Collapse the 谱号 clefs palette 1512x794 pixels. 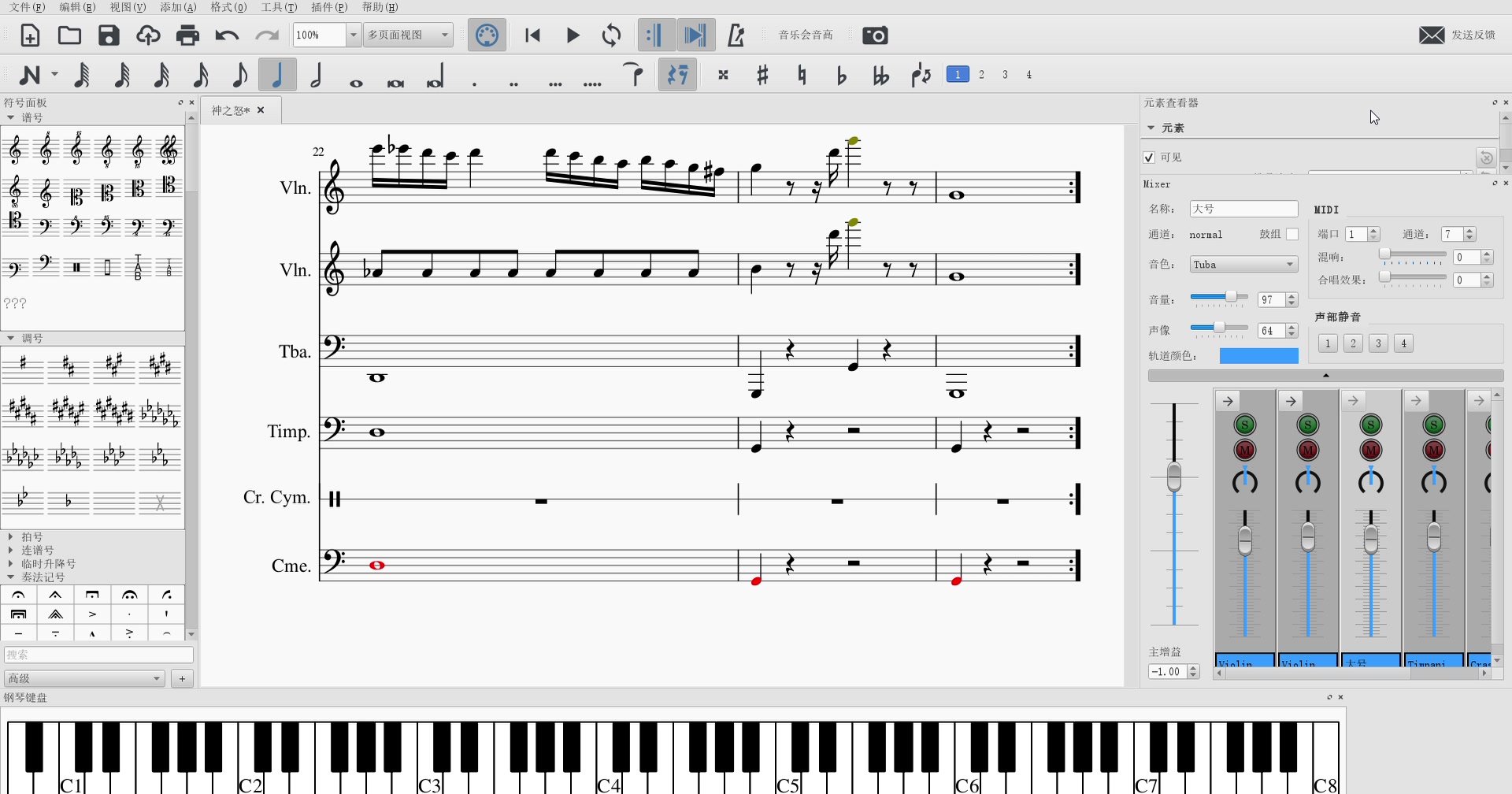click(x=10, y=117)
